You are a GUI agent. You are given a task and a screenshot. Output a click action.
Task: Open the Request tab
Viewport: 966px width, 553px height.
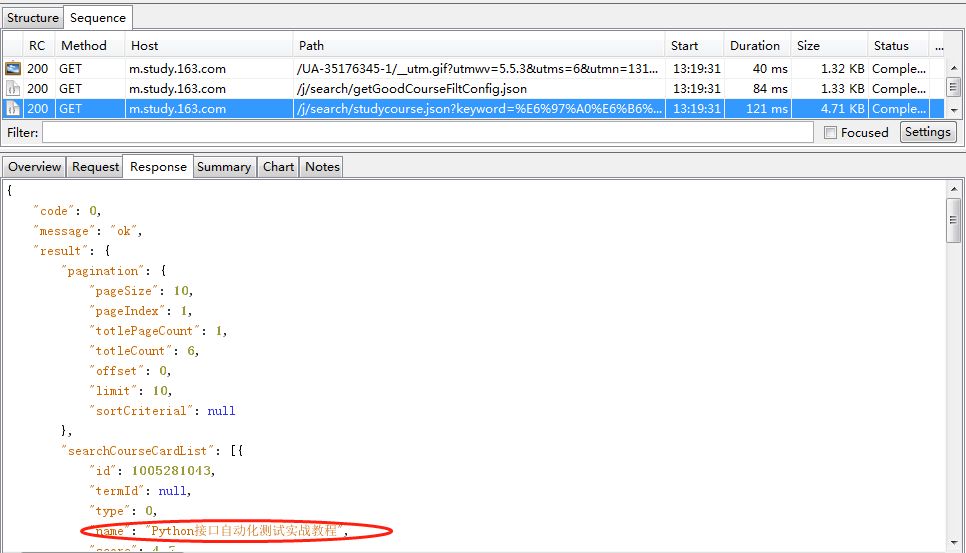tap(95, 167)
